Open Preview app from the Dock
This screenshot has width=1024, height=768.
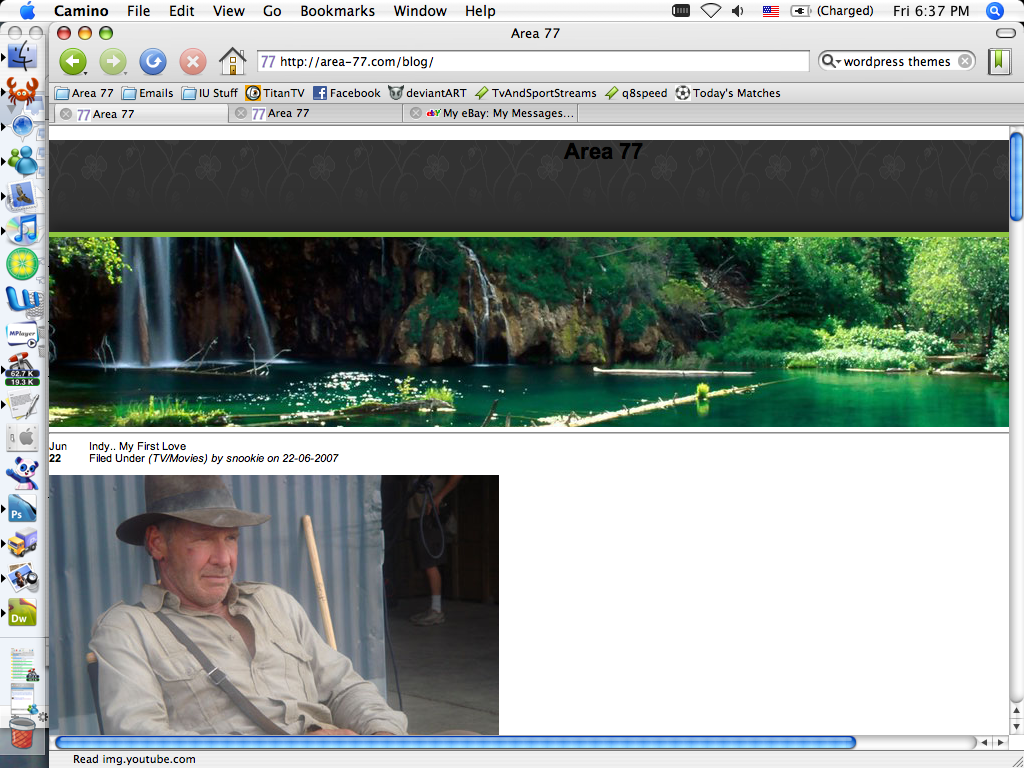tap(23, 578)
